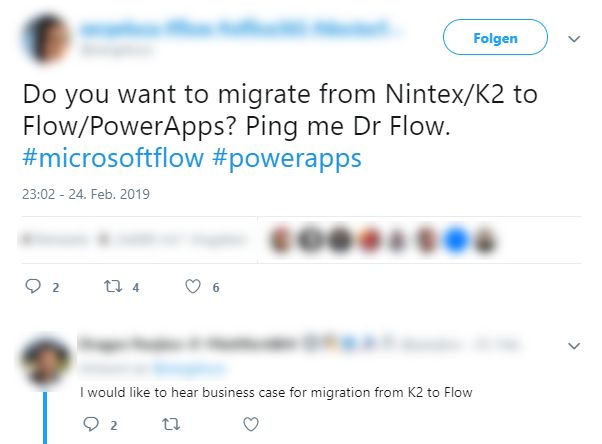This screenshot has height=444, width=602.
Task: Reply to the K2 to Flow comment
Action: 91,424
